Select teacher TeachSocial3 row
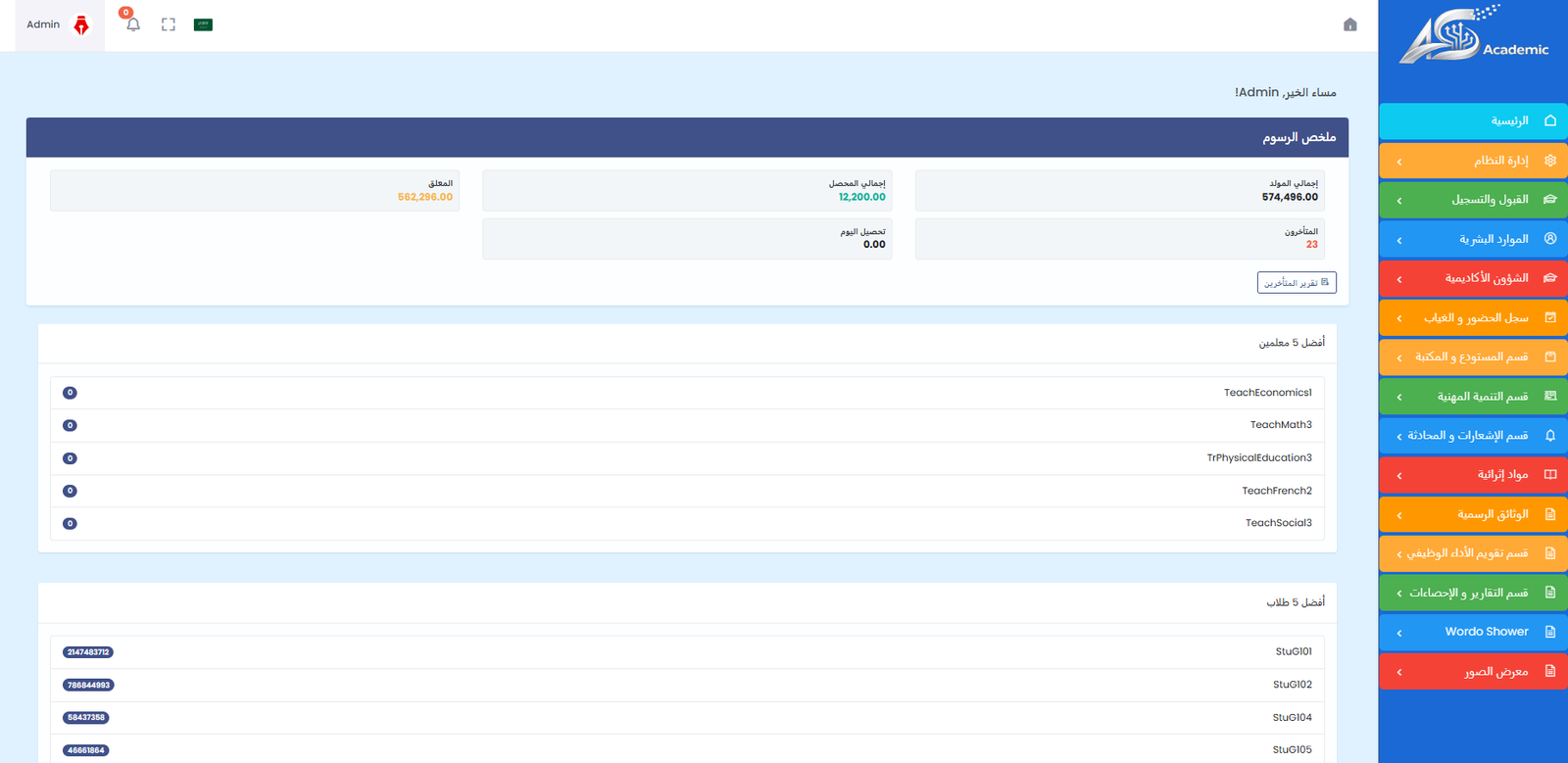The height and width of the screenshot is (763, 1568). coord(687,523)
